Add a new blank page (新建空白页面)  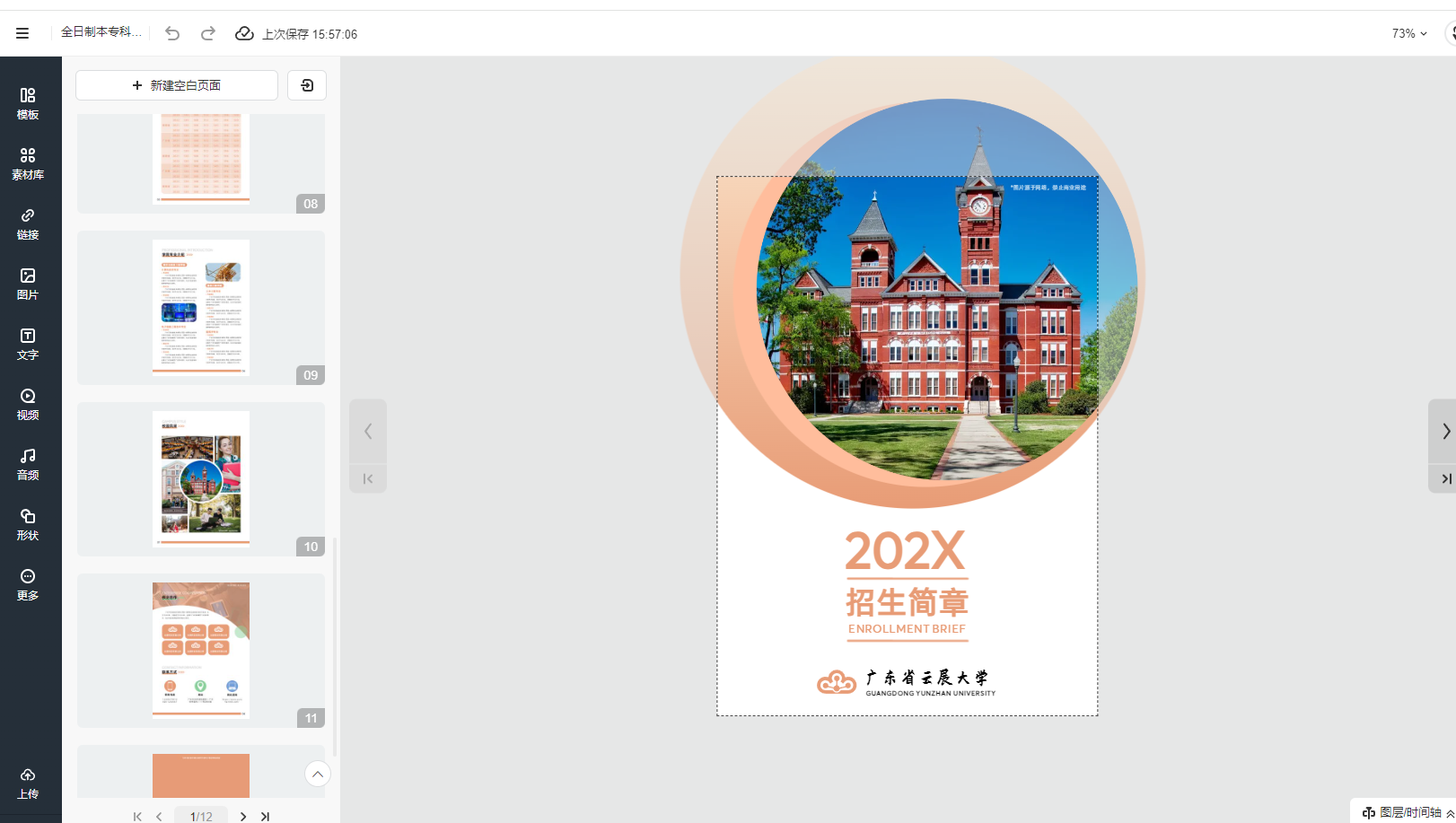coord(177,85)
